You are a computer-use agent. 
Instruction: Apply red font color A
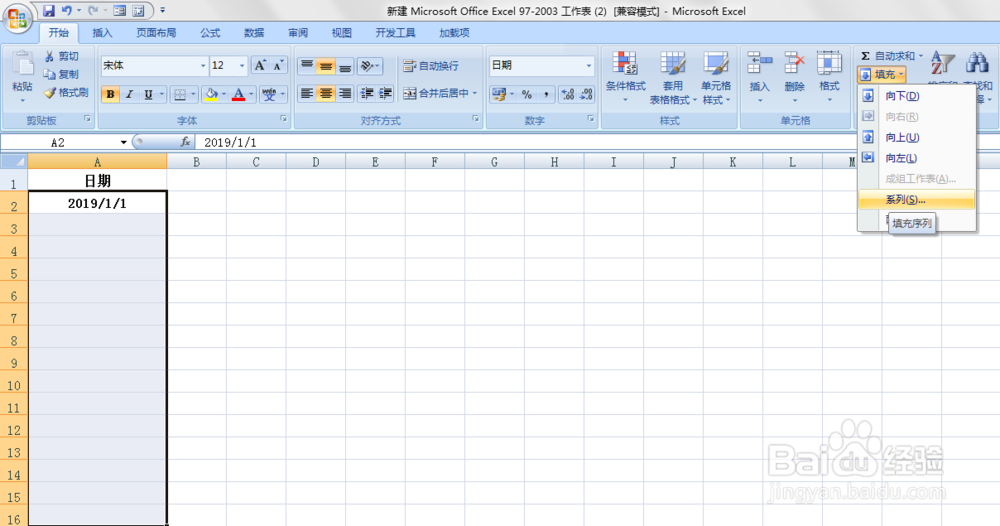[239, 94]
